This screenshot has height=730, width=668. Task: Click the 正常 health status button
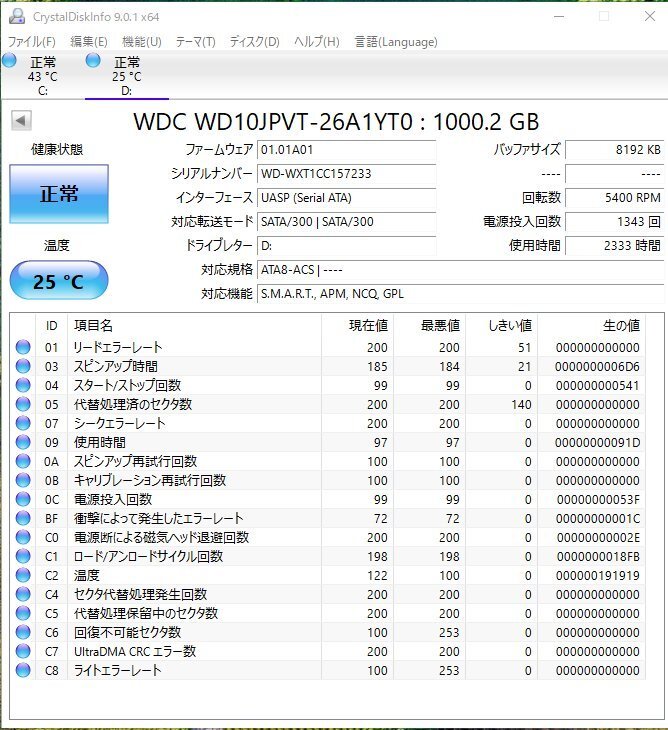click(59, 193)
